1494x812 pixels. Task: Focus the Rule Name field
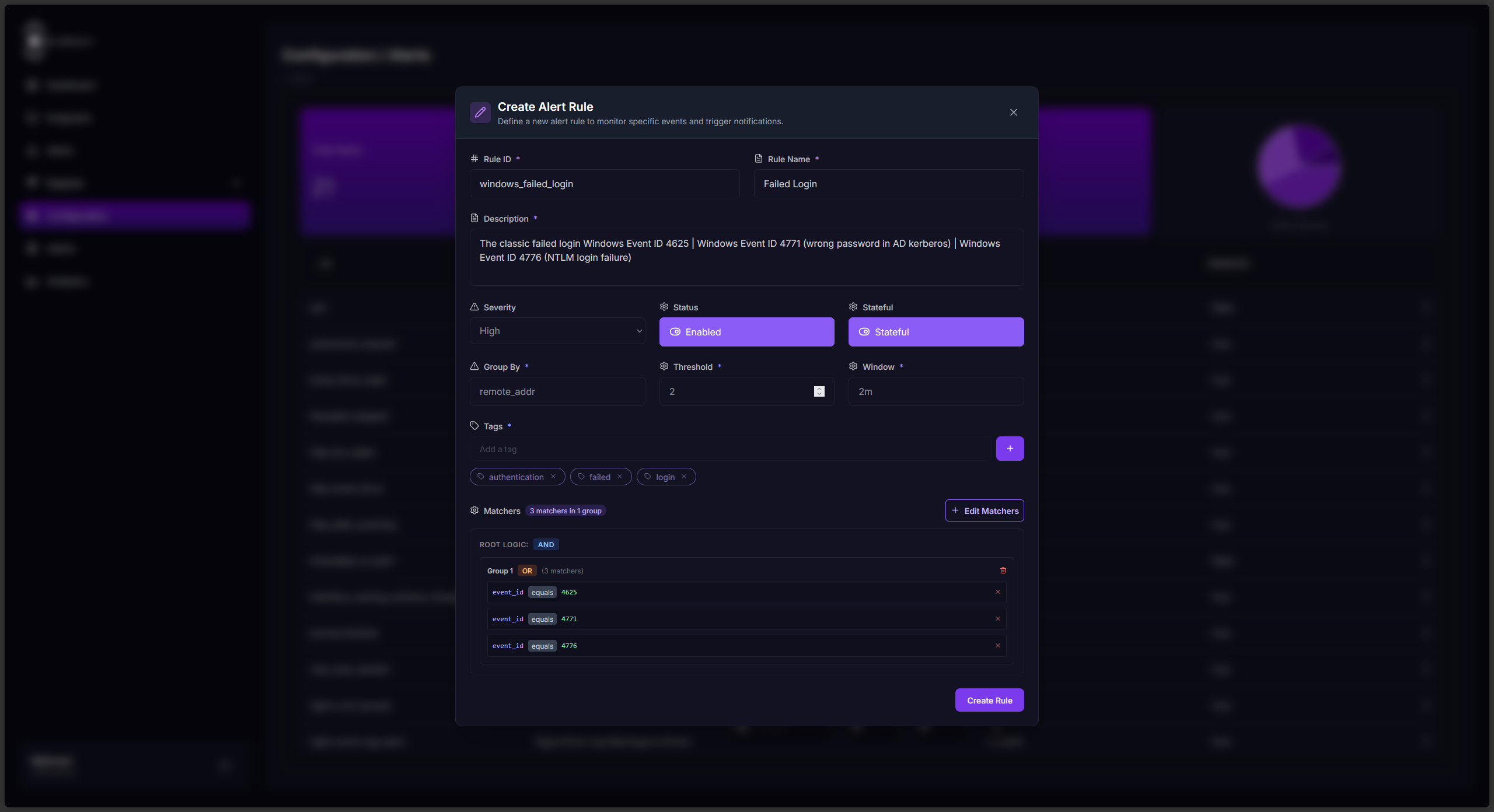888,184
